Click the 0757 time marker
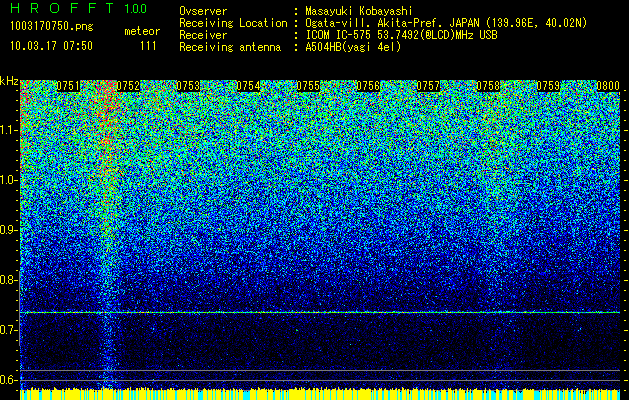The image size is (629, 400). point(428,86)
